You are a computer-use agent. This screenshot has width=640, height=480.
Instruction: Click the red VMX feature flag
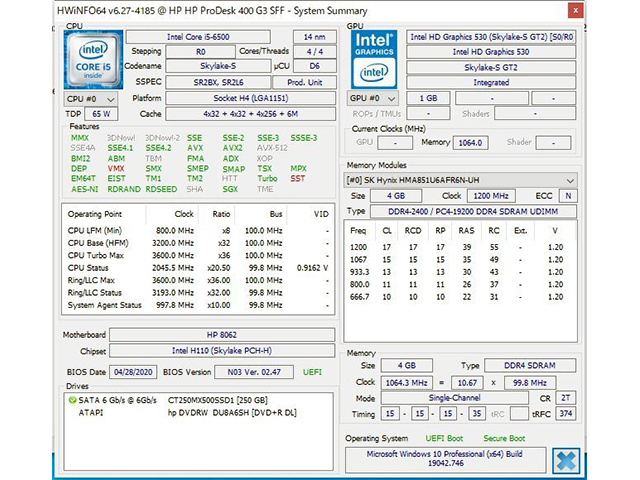(x=116, y=169)
